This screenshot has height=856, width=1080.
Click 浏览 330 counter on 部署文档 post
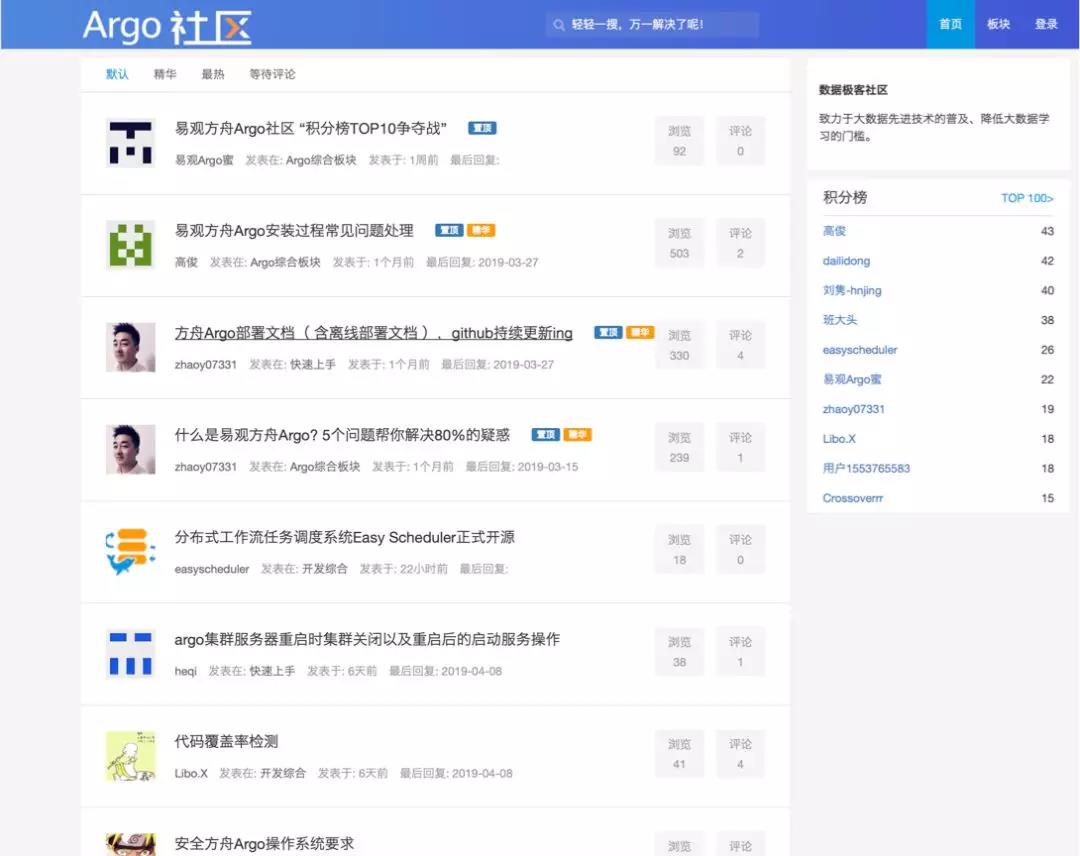click(x=679, y=346)
